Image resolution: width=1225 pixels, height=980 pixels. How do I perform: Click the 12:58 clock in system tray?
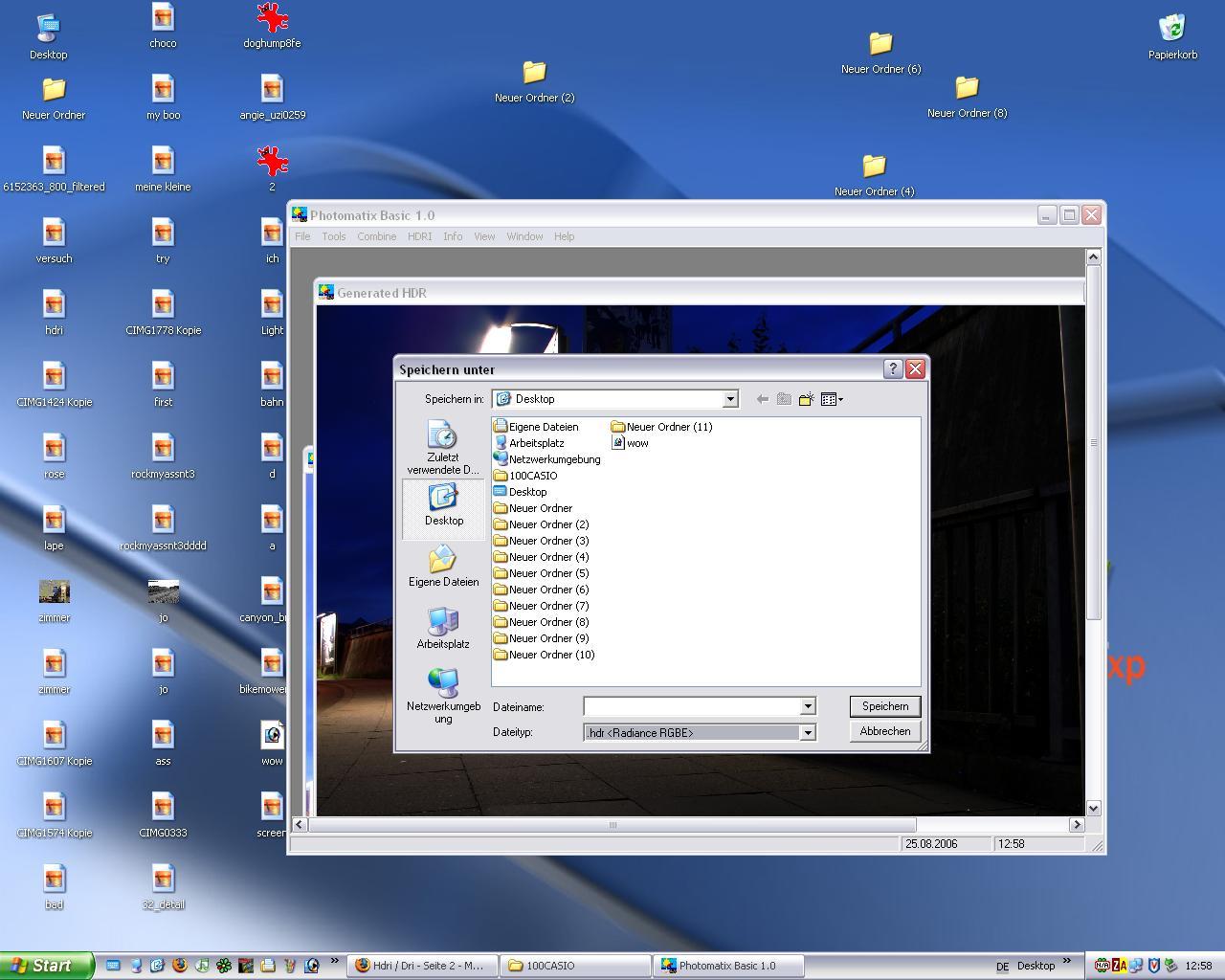[x=1198, y=966]
